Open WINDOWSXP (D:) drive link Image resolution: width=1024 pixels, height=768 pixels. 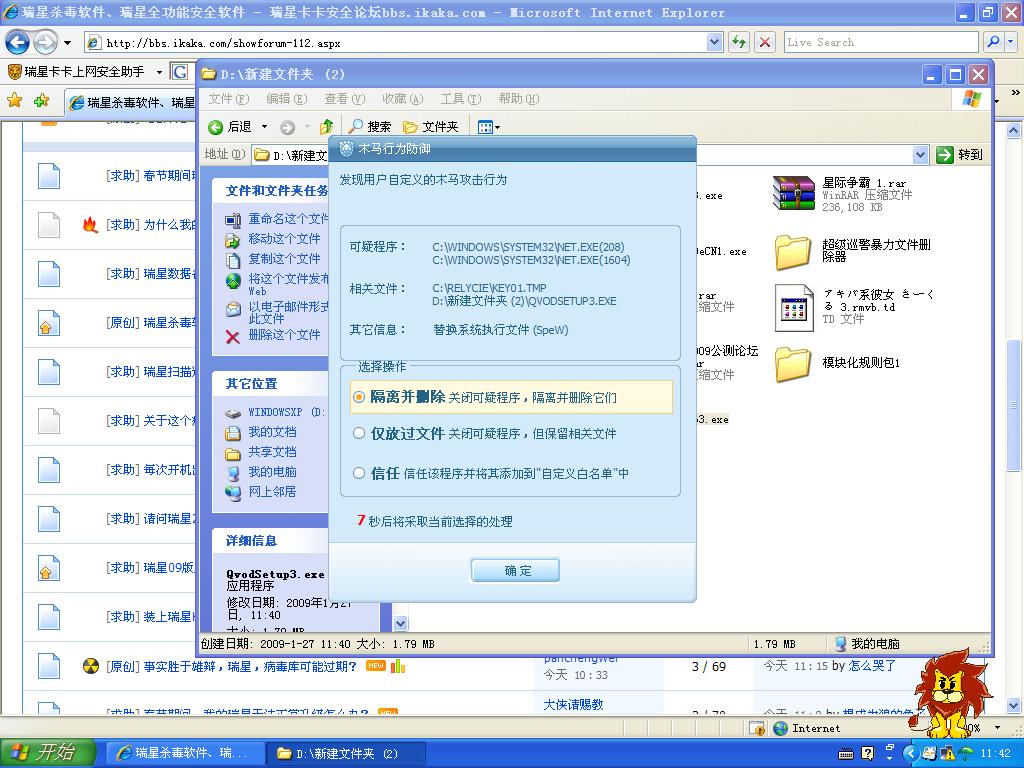[x=287, y=412]
